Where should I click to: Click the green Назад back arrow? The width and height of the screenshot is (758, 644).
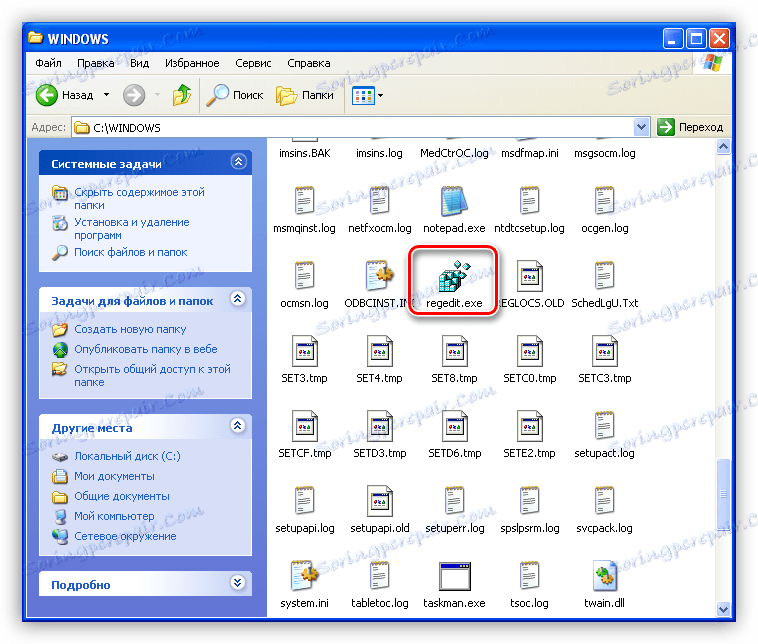tap(47, 95)
